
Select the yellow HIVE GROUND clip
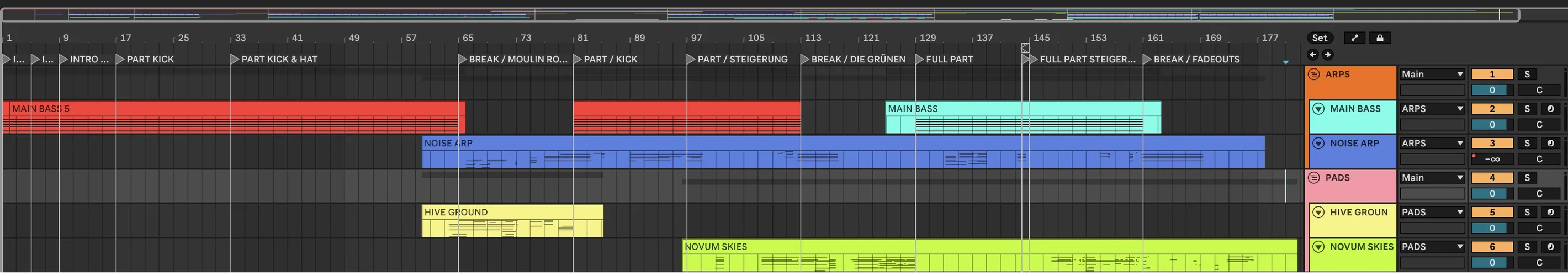pos(512,221)
